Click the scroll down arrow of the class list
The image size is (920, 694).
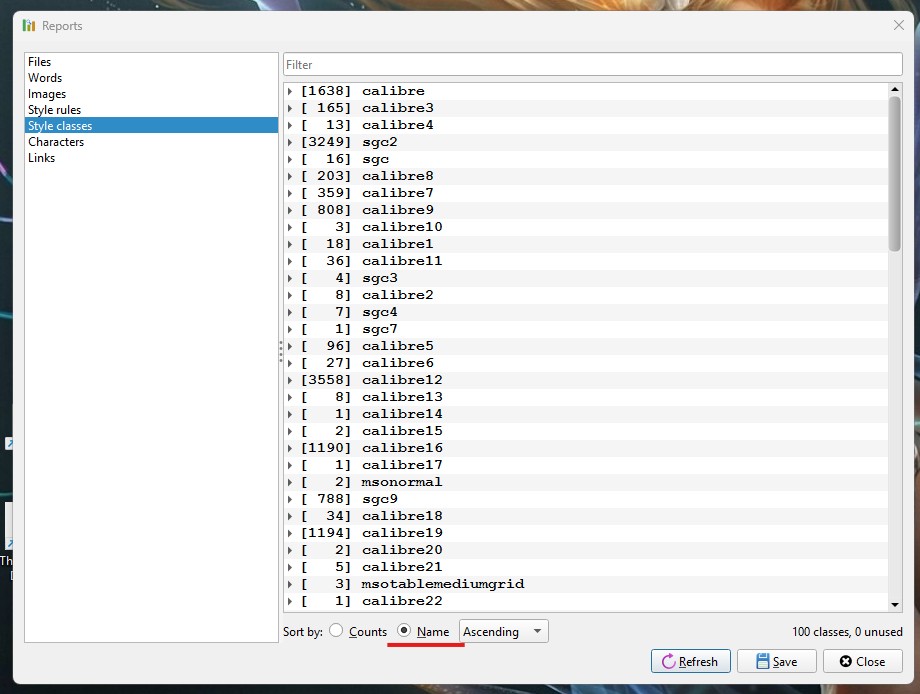[894, 605]
